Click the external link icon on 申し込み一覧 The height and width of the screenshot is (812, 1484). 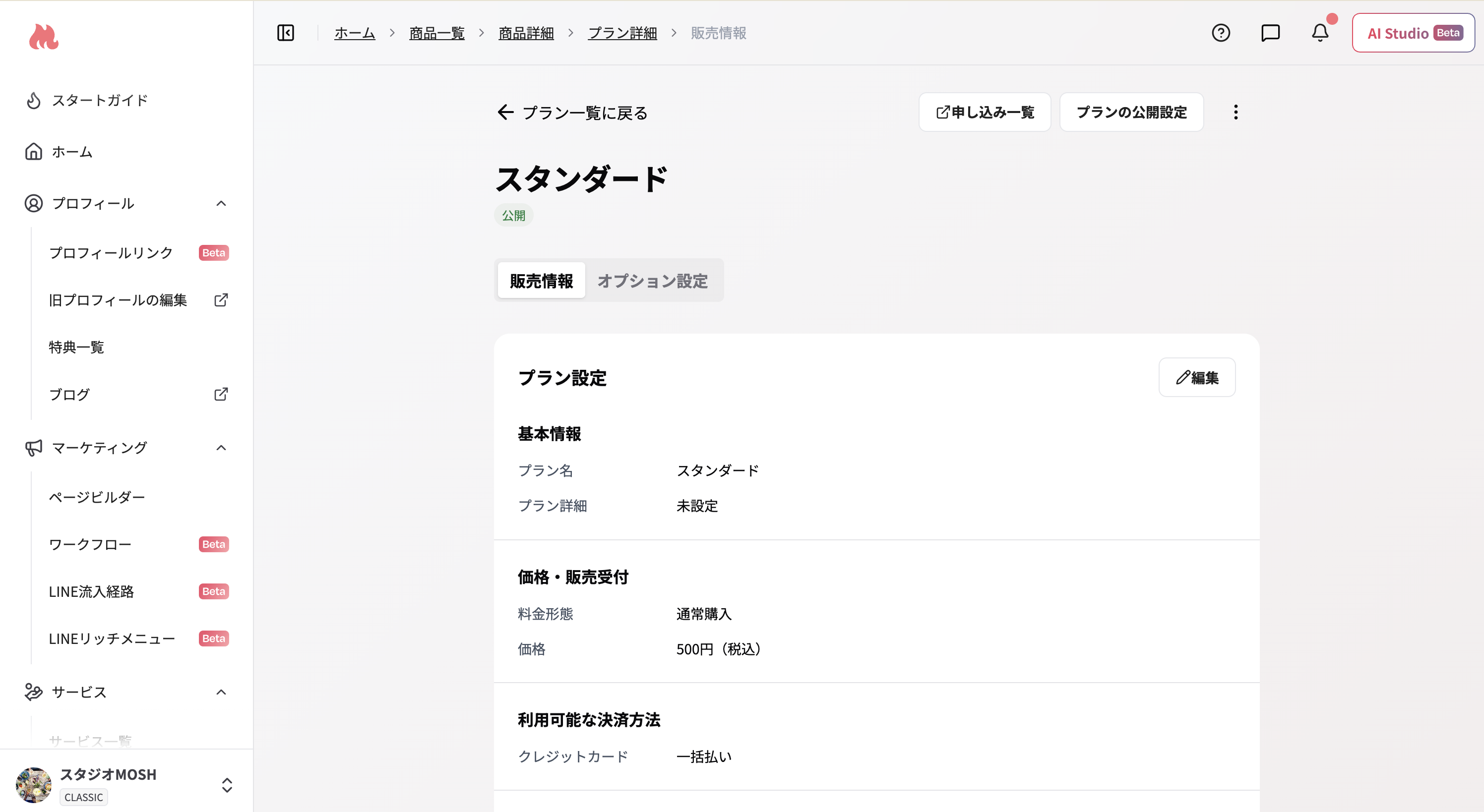click(942, 113)
